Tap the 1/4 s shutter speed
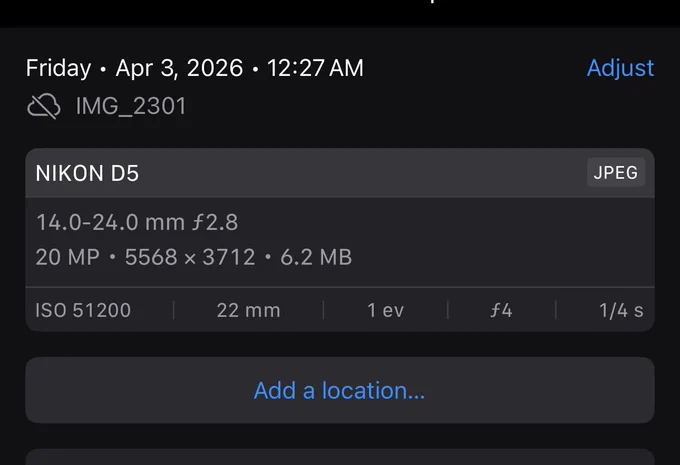680x465 pixels. (621, 310)
